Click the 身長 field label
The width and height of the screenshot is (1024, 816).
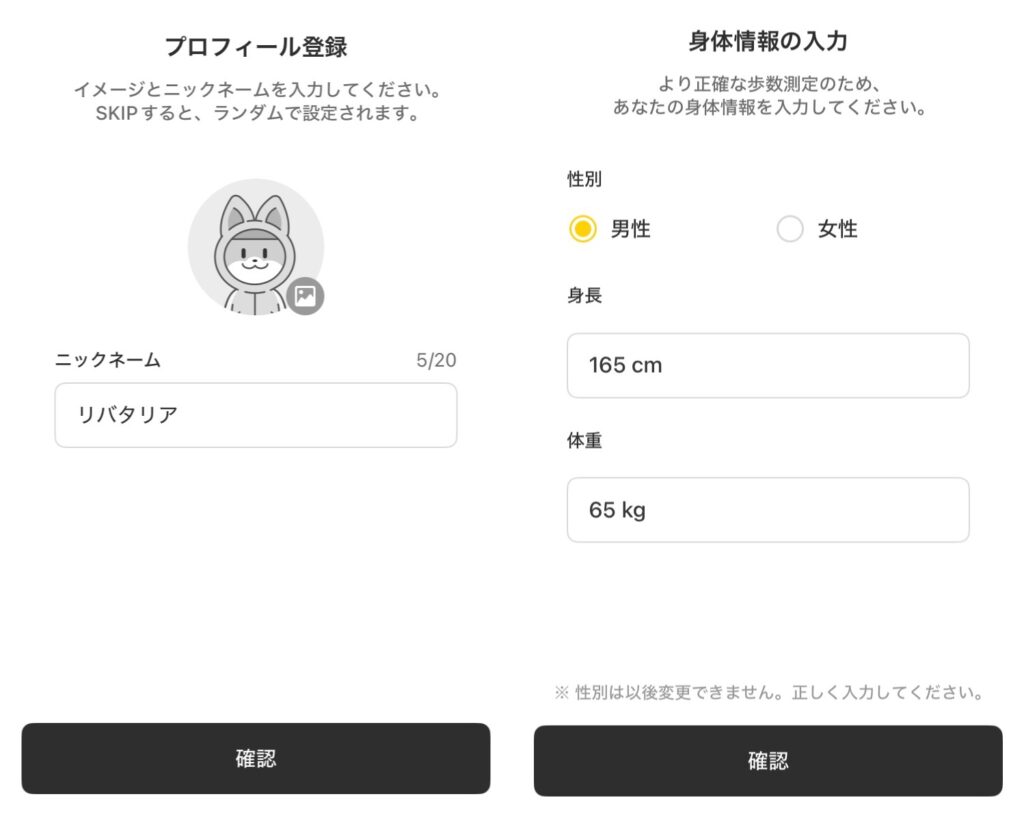tap(585, 296)
